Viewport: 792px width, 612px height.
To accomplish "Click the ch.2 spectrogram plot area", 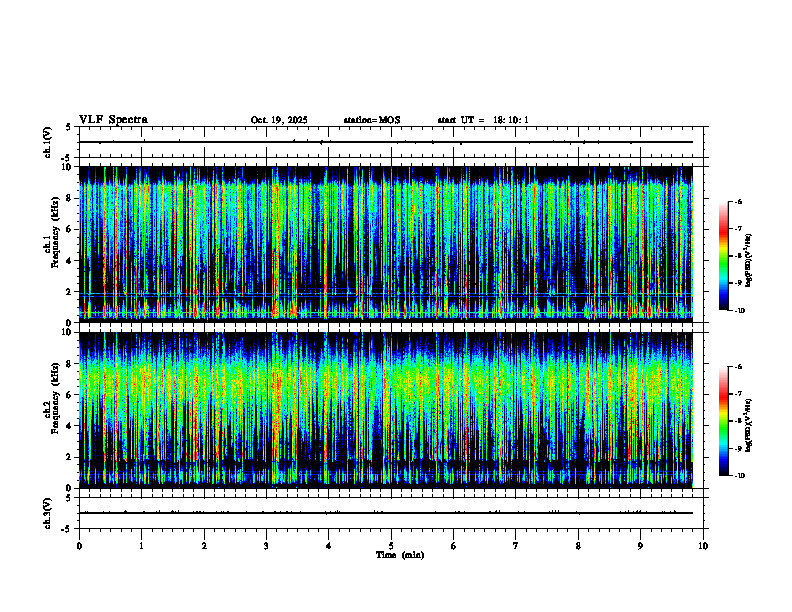I will (386, 410).
